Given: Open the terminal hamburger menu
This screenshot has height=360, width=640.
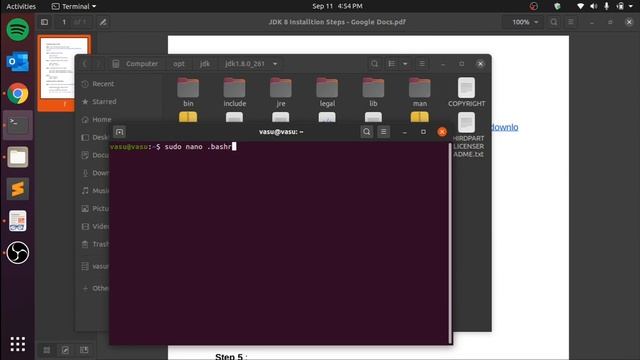Looking at the screenshot, I should pyautogui.click(x=384, y=132).
